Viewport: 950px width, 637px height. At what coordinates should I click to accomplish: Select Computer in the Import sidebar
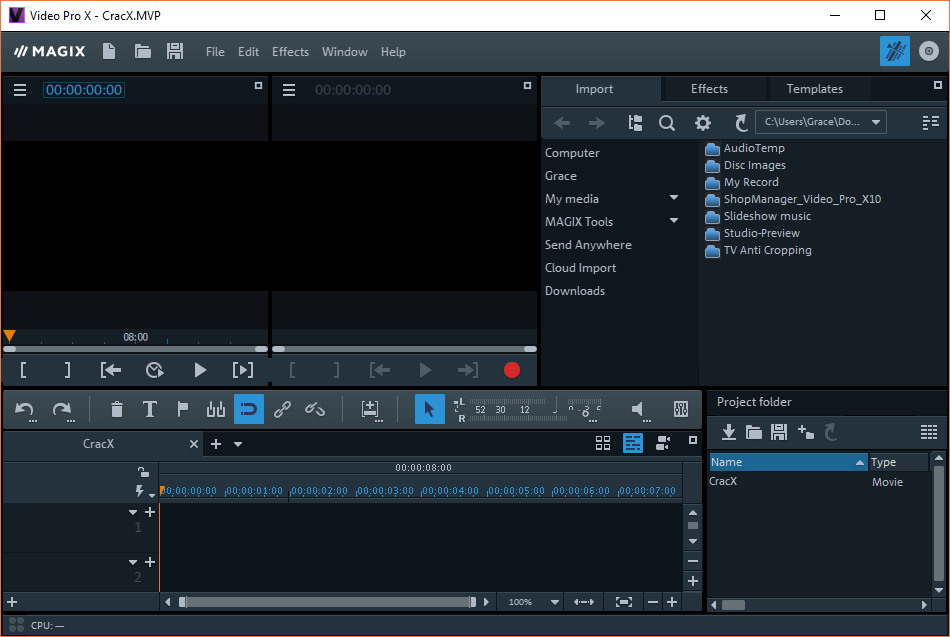572,153
